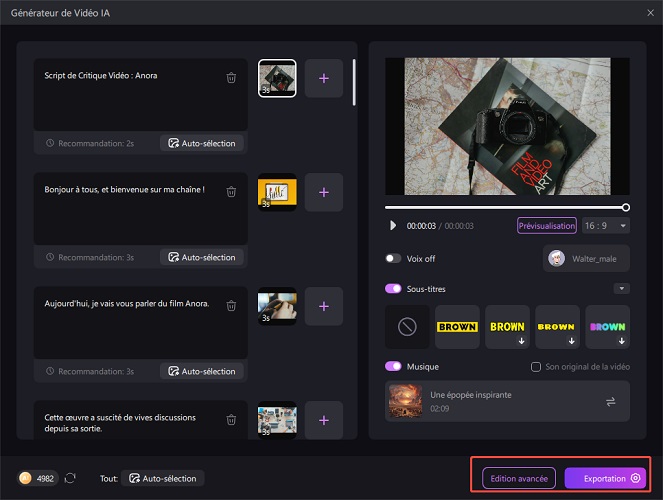Click the video playback progress slider

pos(505,207)
